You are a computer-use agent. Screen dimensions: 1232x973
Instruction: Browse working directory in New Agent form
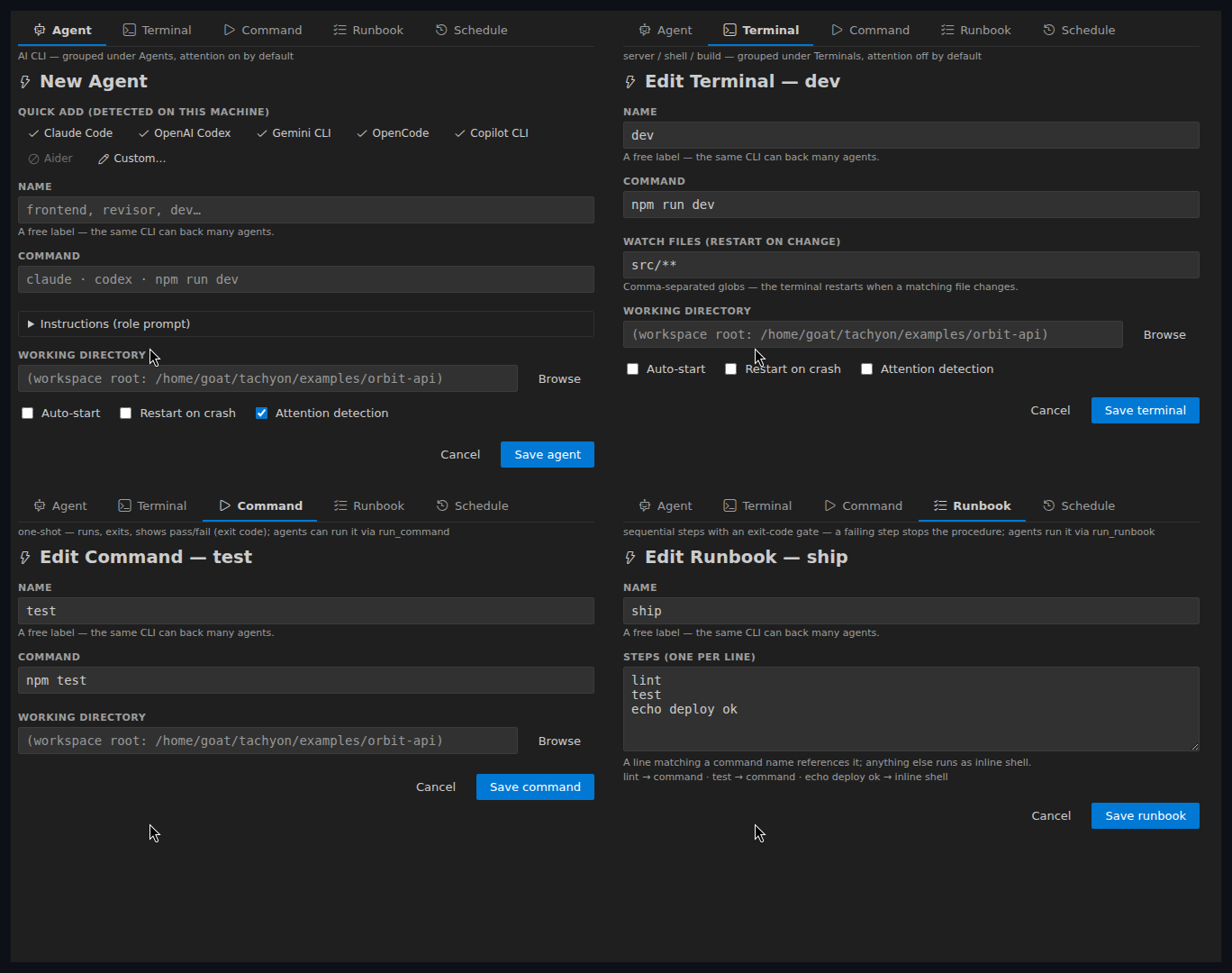559,379
